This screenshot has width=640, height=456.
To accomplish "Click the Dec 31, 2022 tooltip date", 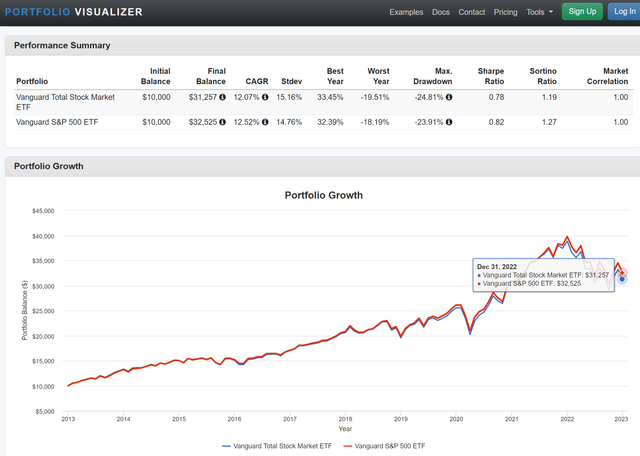I will click(x=497, y=267).
